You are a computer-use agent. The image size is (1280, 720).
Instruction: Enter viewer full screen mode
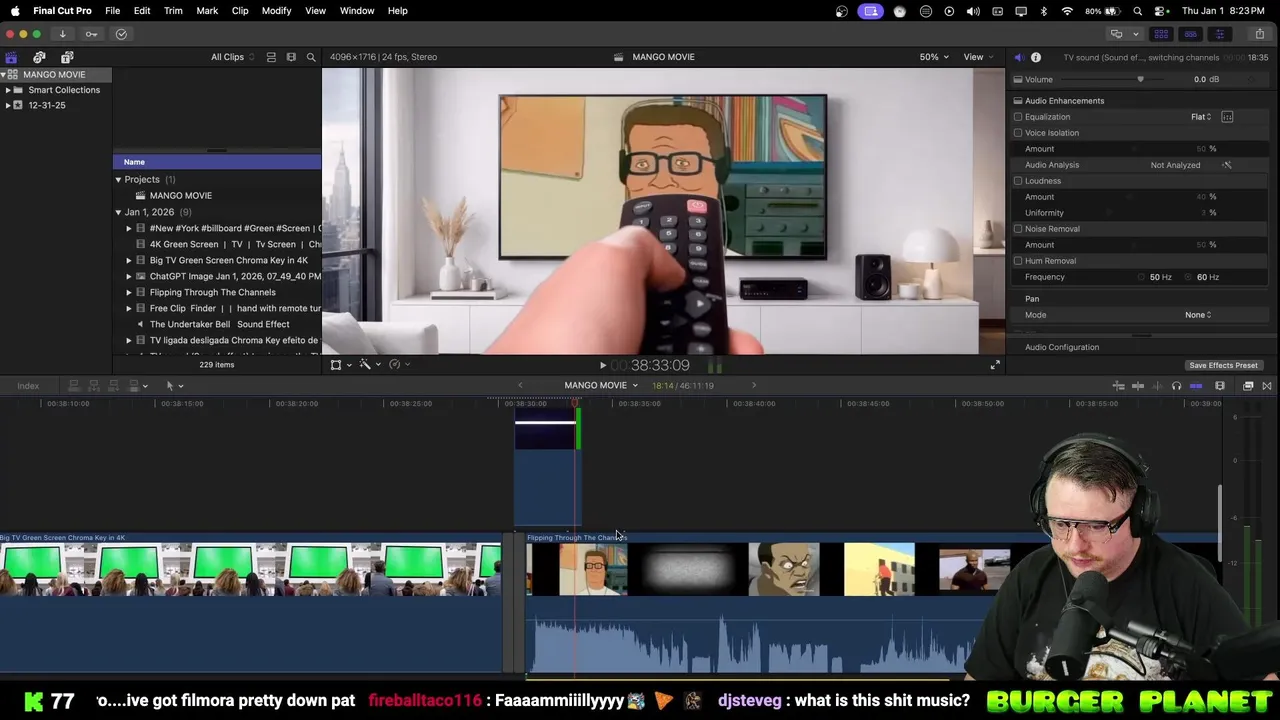[x=995, y=365]
